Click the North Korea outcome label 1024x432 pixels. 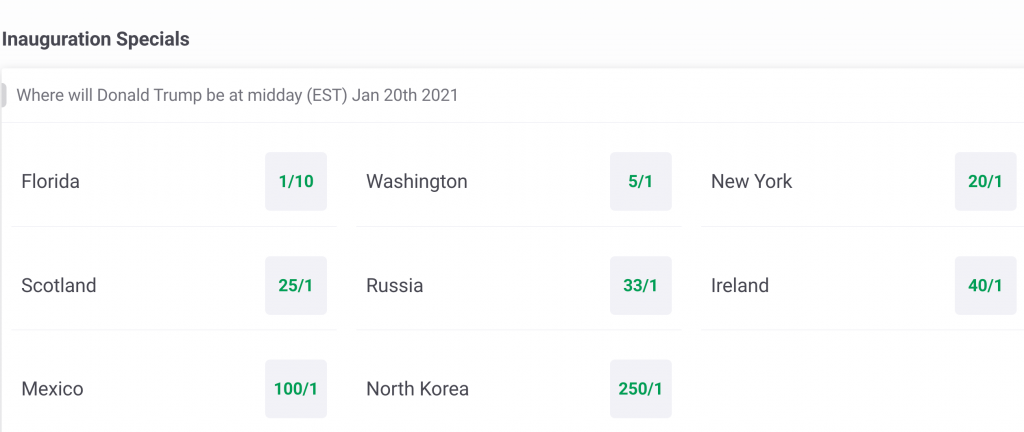417,389
